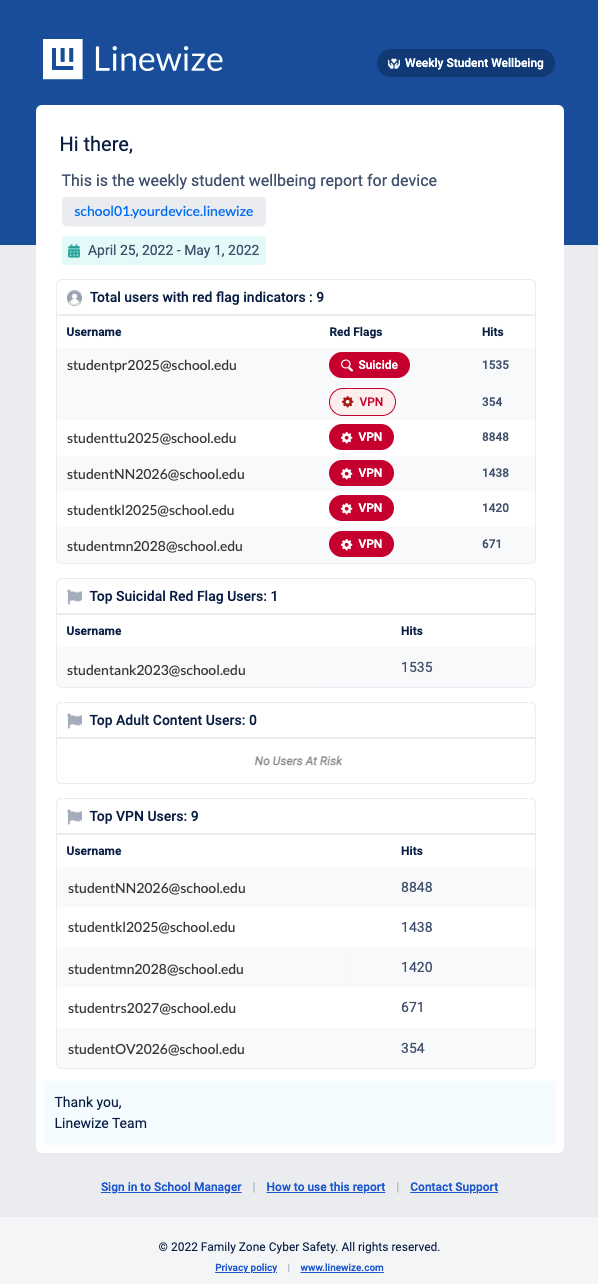The height and width of the screenshot is (1284, 598).
Task: Open the How to use this report link
Action: [326, 1187]
